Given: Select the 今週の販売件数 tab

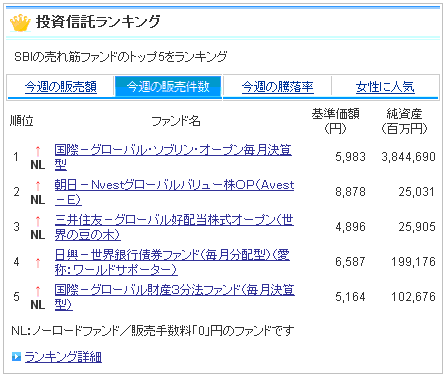Looking at the screenshot, I should coord(168,87).
